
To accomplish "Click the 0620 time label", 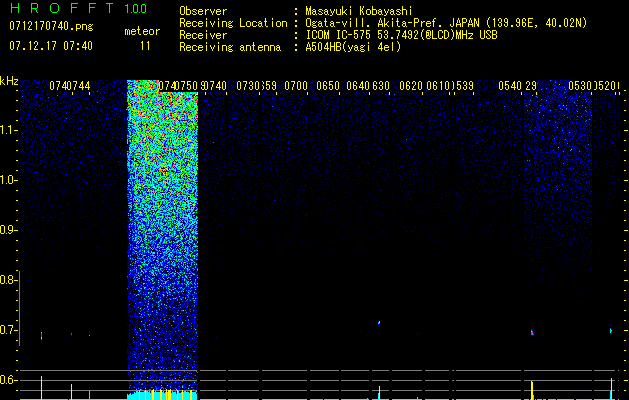I will (x=411, y=86).
